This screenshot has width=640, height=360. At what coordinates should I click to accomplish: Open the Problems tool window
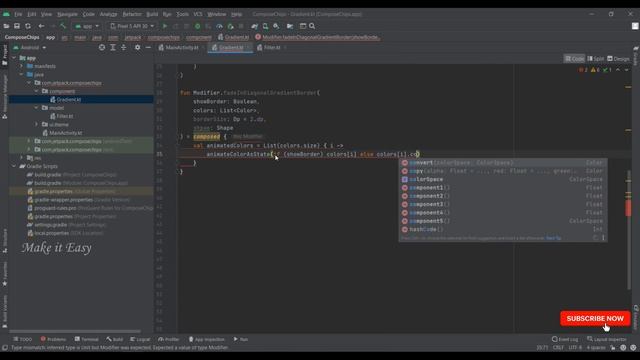click(x=53, y=339)
